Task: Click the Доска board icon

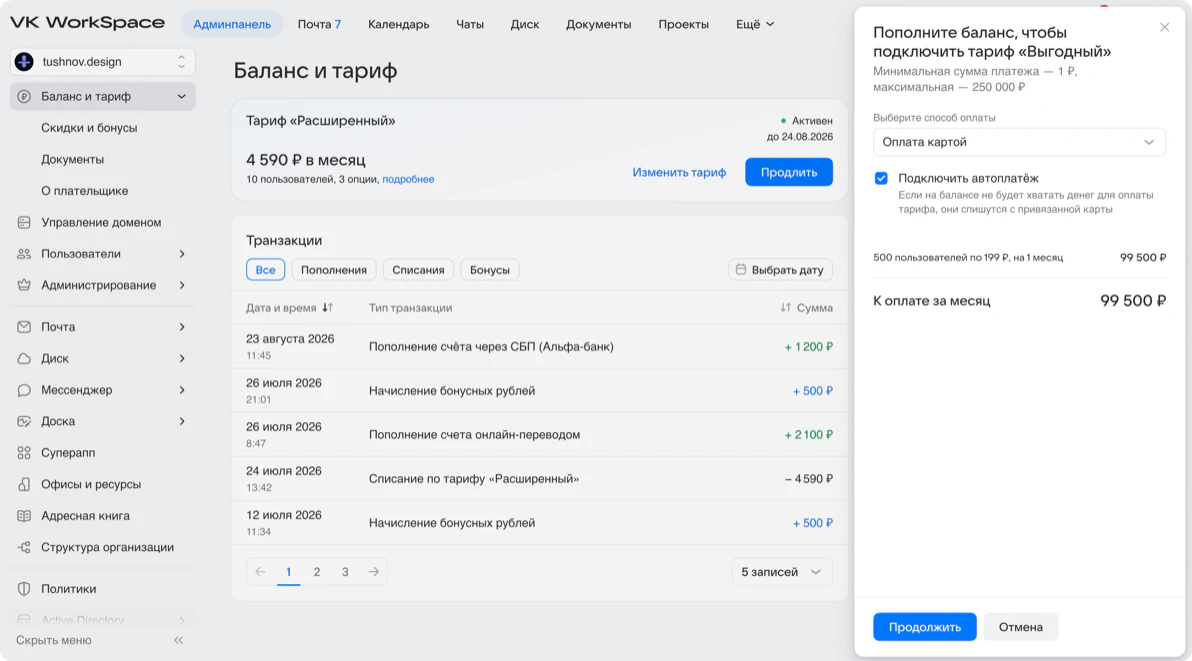Action: [x=24, y=421]
